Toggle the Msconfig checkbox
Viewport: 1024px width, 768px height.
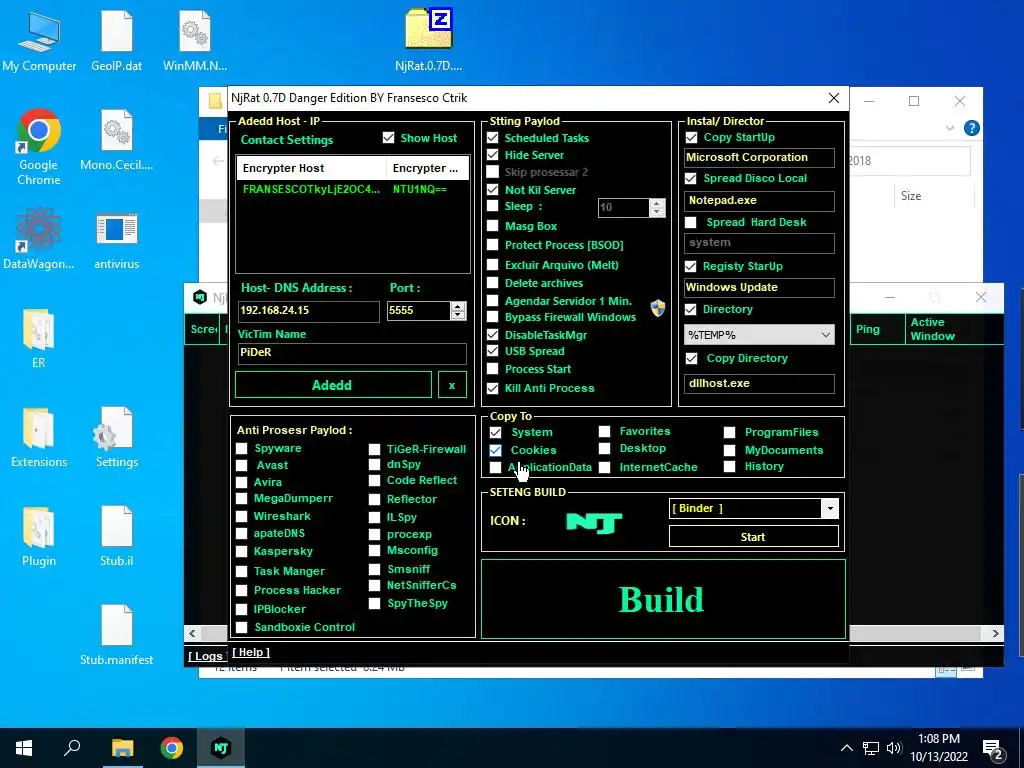tap(374, 550)
